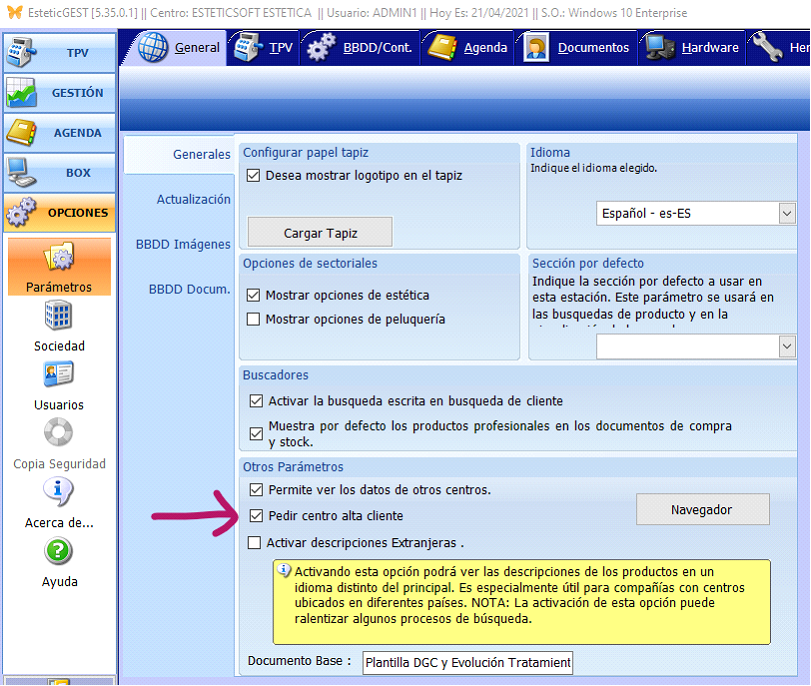Click the Documento Base text field
The width and height of the screenshot is (811, 686).
point(467,662)
